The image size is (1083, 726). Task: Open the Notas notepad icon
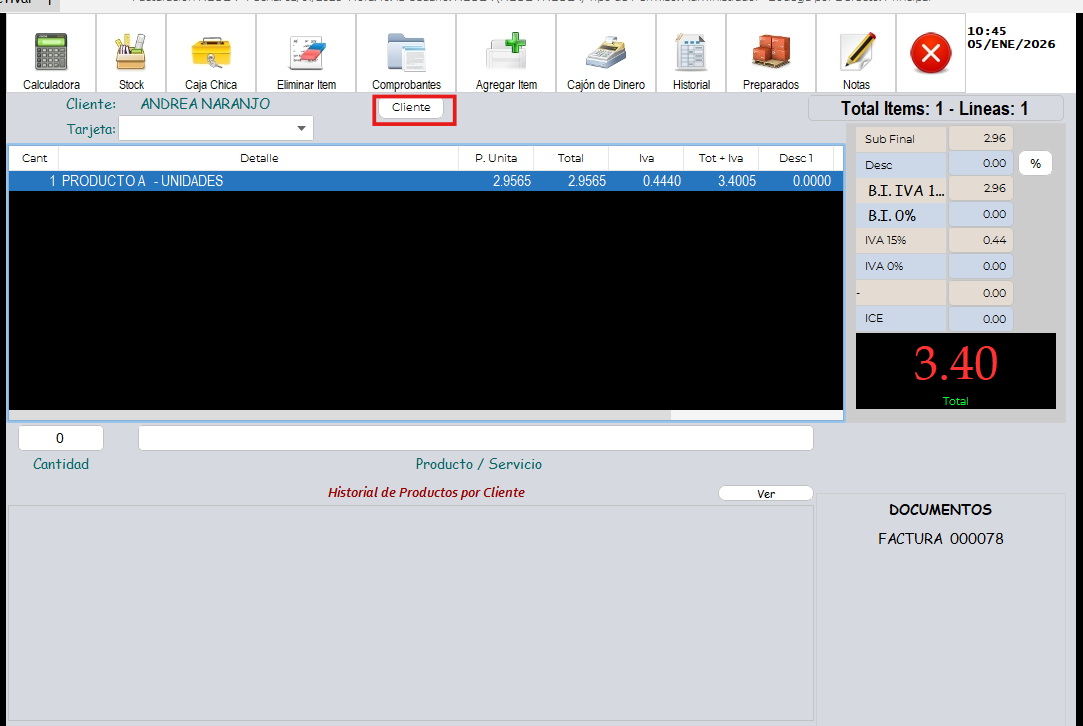click(x=857, y=55)
